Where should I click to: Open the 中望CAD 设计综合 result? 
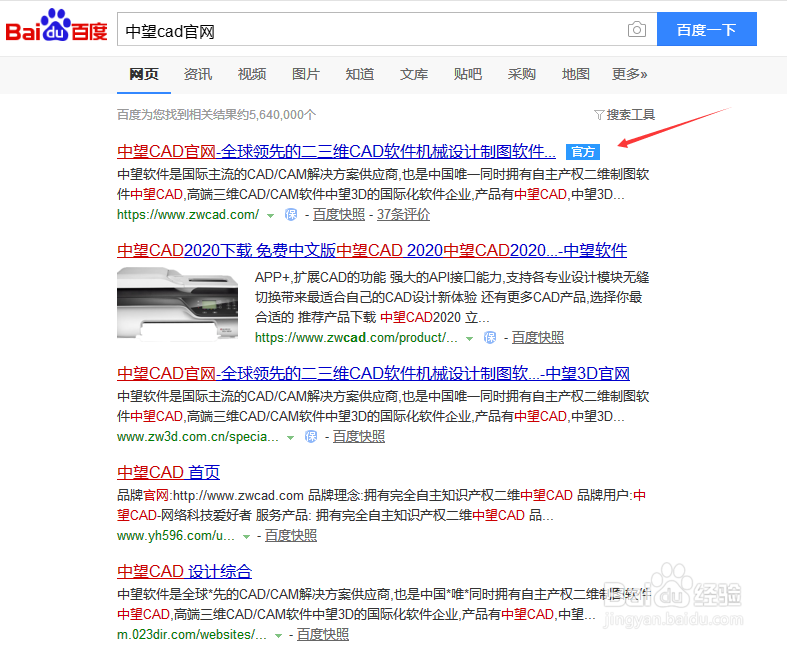tap(184, 571)
